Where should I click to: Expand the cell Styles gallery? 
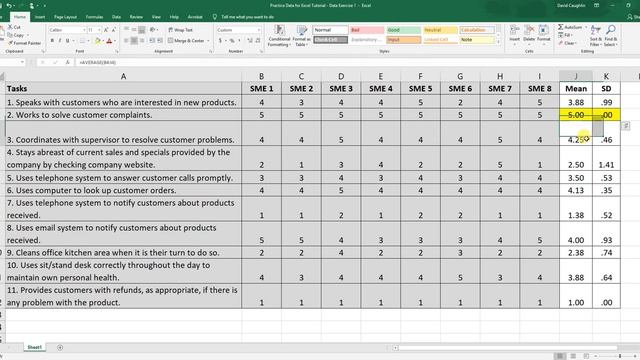click(498, 42)
